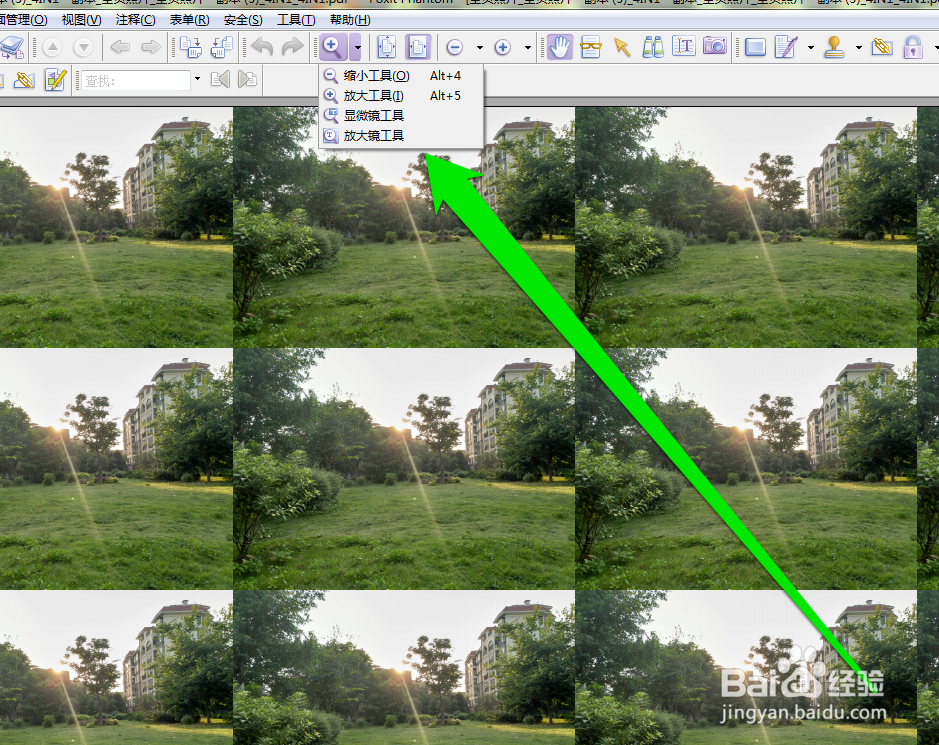The height and width of the screenshot is (745, 939).
Task: Select the text selection tool
Action: tap(683, 47)
